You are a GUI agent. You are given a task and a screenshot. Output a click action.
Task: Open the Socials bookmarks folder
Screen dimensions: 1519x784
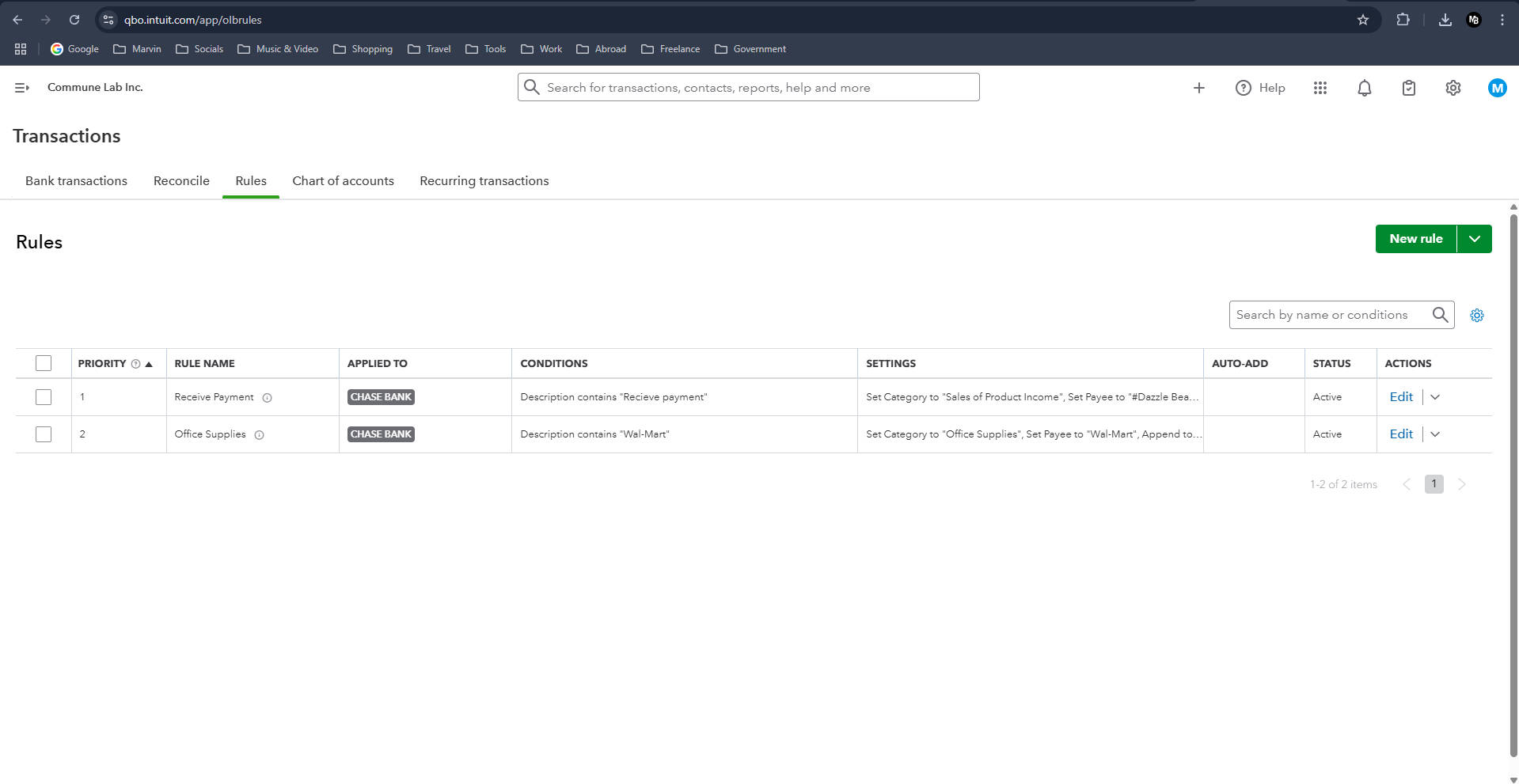pyautogui.click(x=199, y=49)
